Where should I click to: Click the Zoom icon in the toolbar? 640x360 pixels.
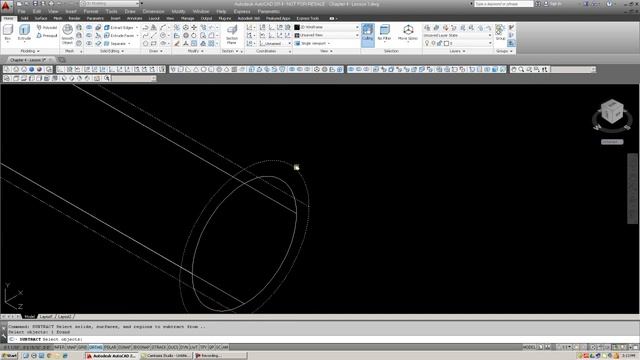521,69
